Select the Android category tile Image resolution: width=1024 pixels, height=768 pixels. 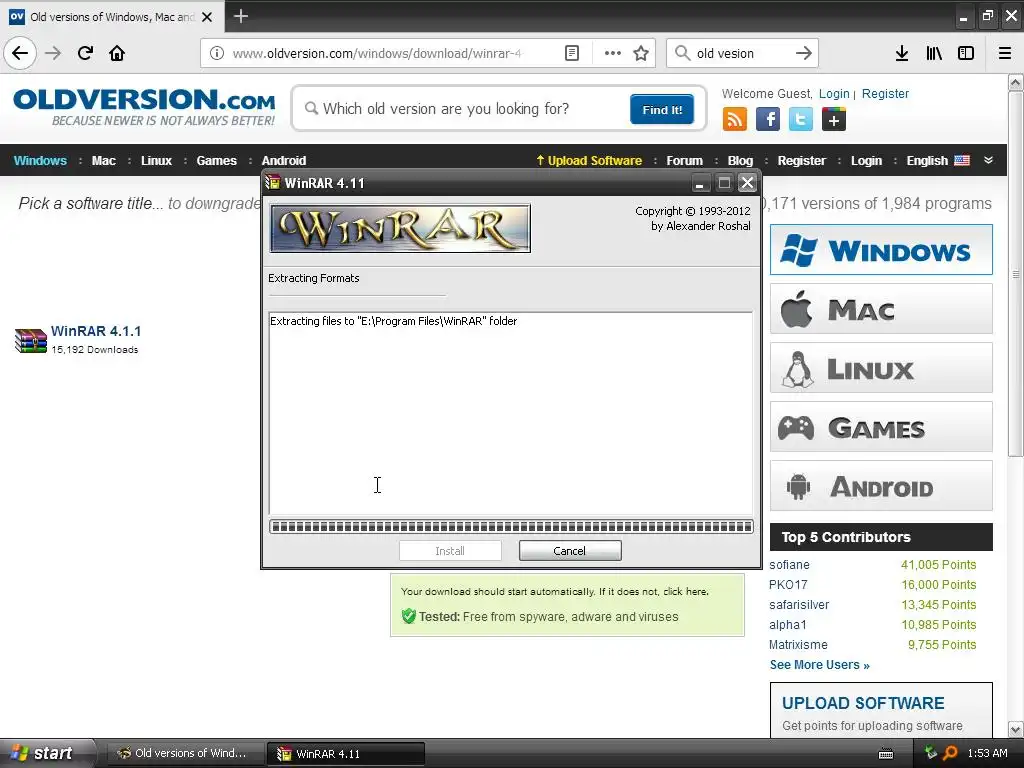coord(881,486)
